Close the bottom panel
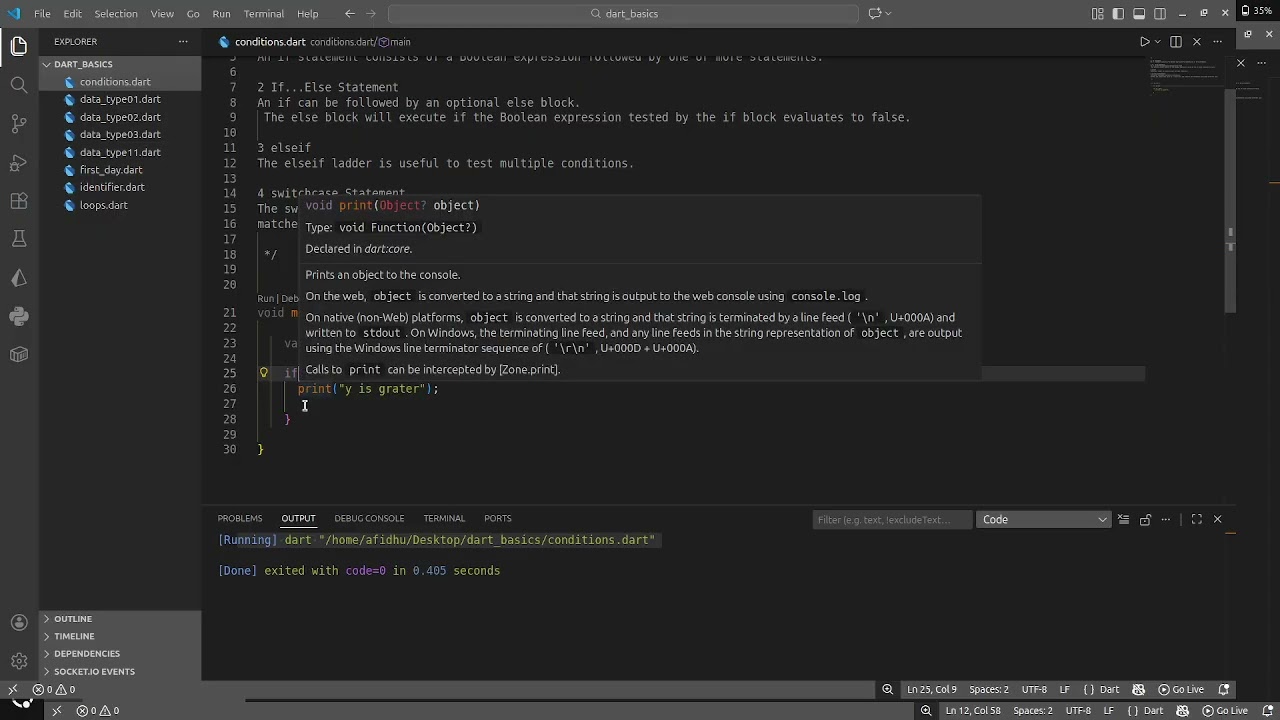This screenshot has width=1280, height=720. pos(1217,519)
